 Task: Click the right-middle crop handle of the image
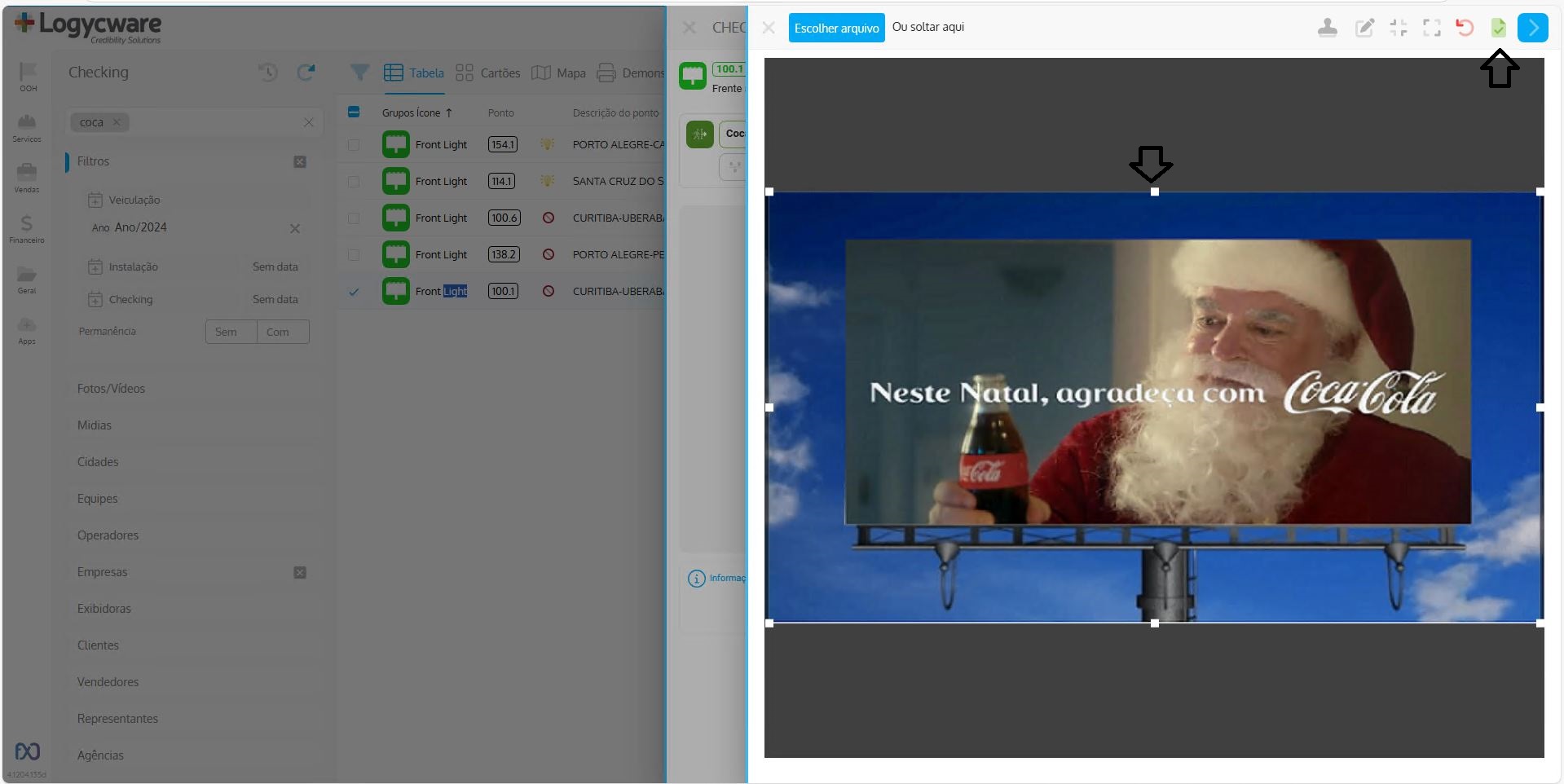pyautogui.click(x=1540, y=407)
